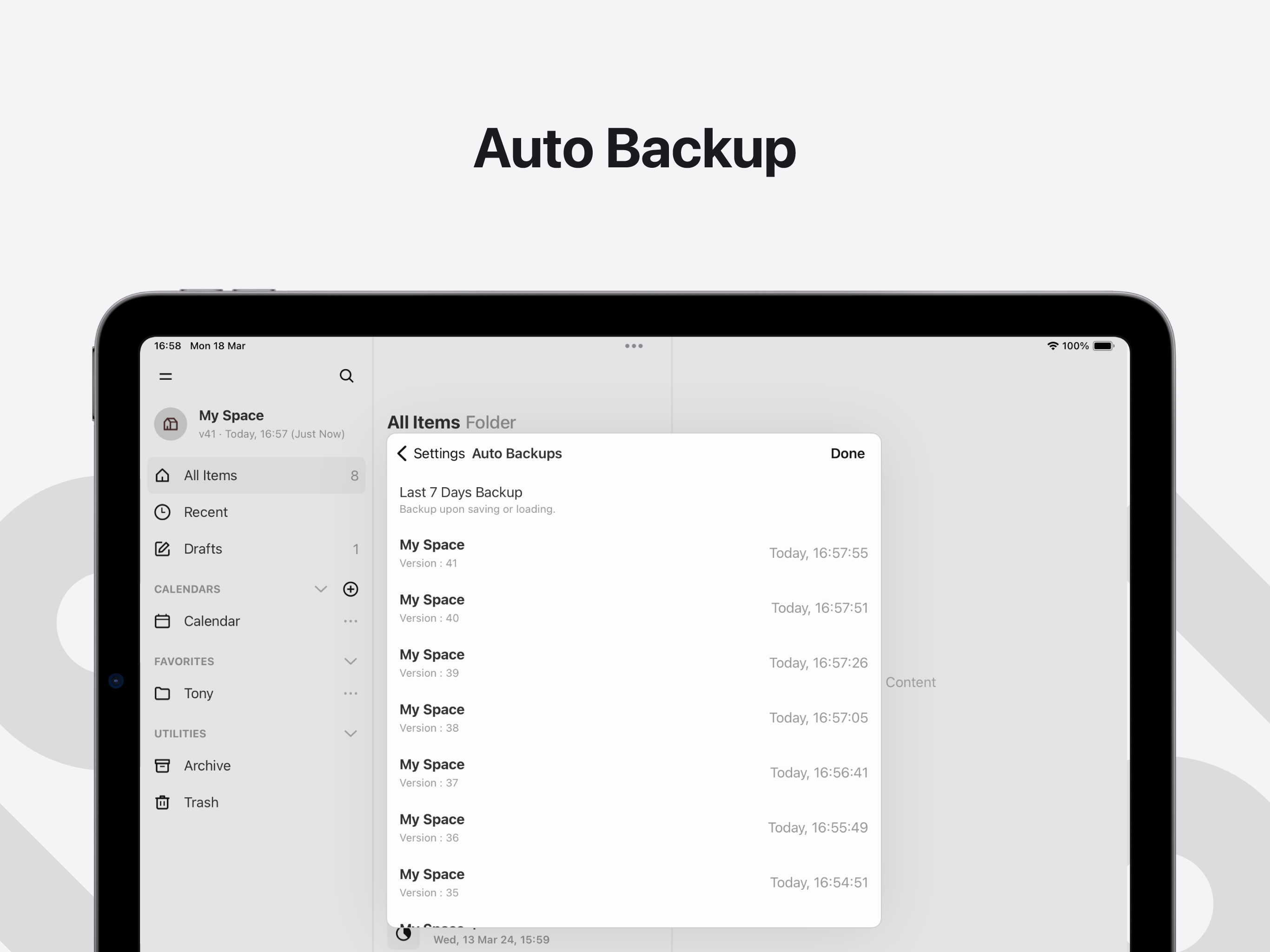Click the Wed, 13 Mar 24 item date
1270x952 pixels.
pos(491,940)
